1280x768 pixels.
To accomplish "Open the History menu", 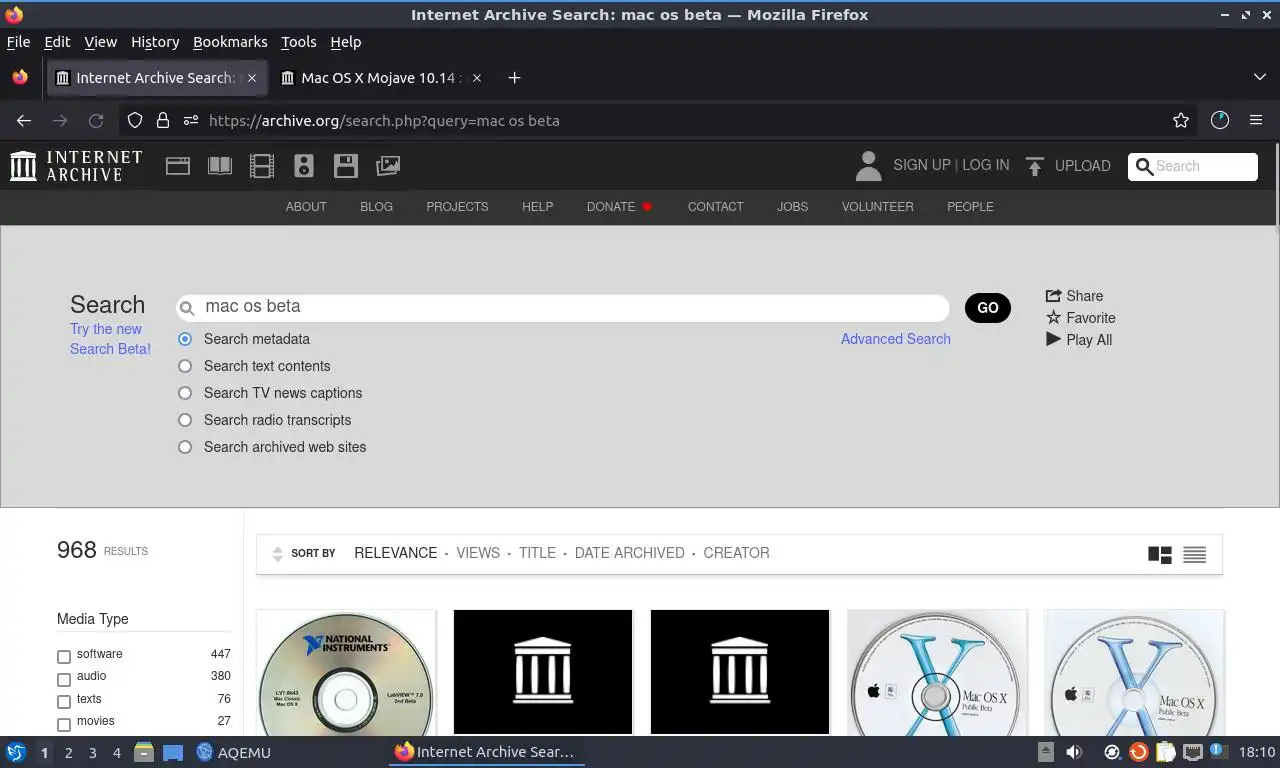I will pos(155,42).
